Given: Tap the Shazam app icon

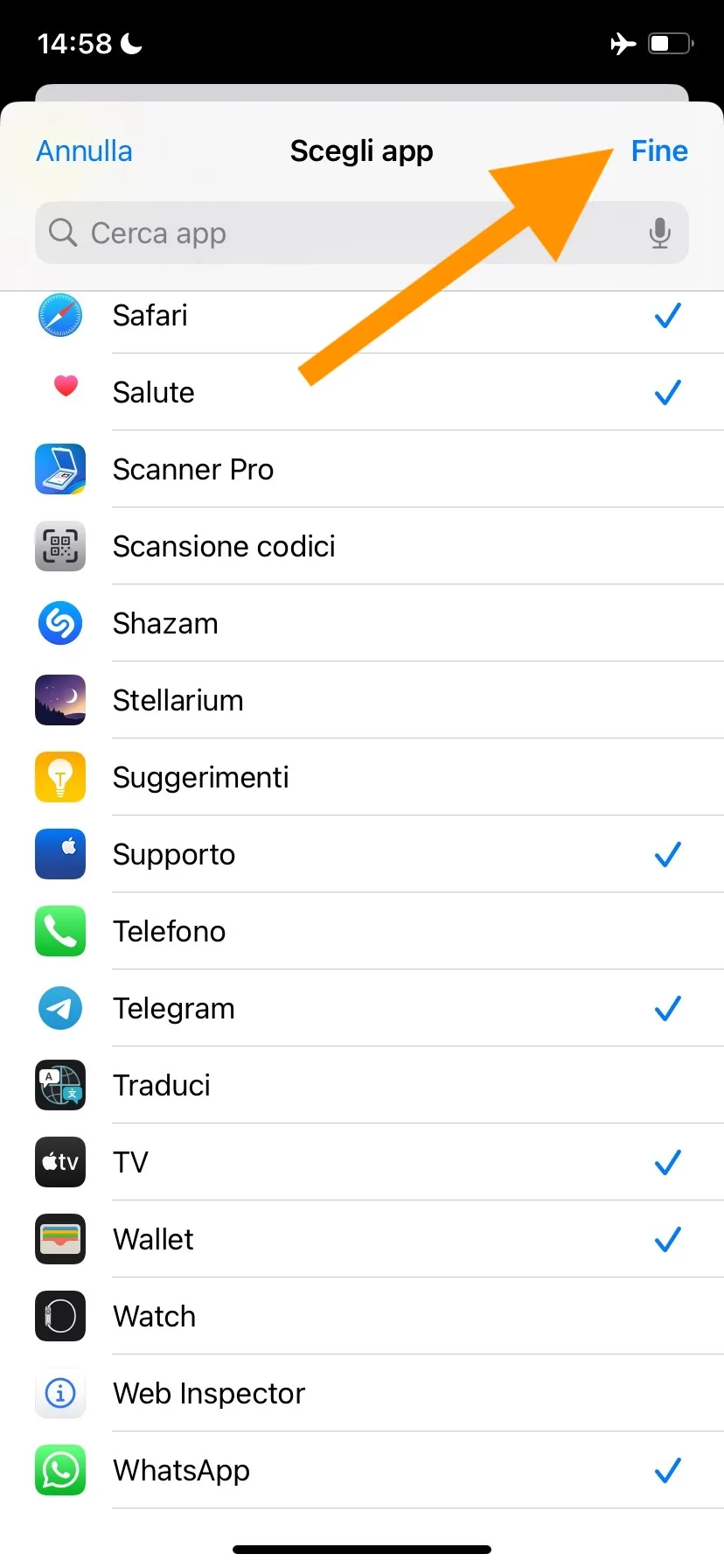Looking at the screenshot, I should (60, 623).
